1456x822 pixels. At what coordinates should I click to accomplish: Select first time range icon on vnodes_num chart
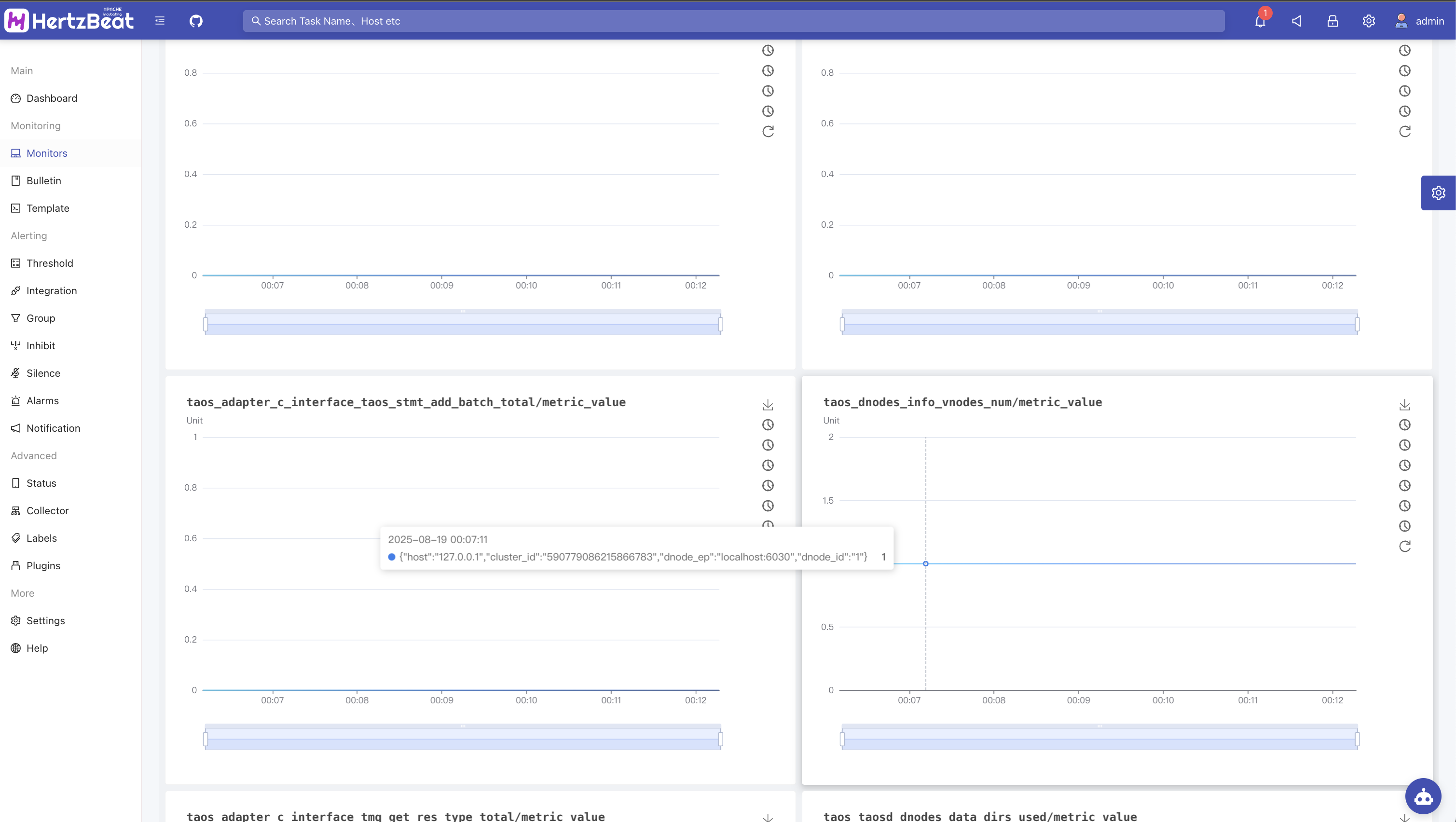point(1404,425)
